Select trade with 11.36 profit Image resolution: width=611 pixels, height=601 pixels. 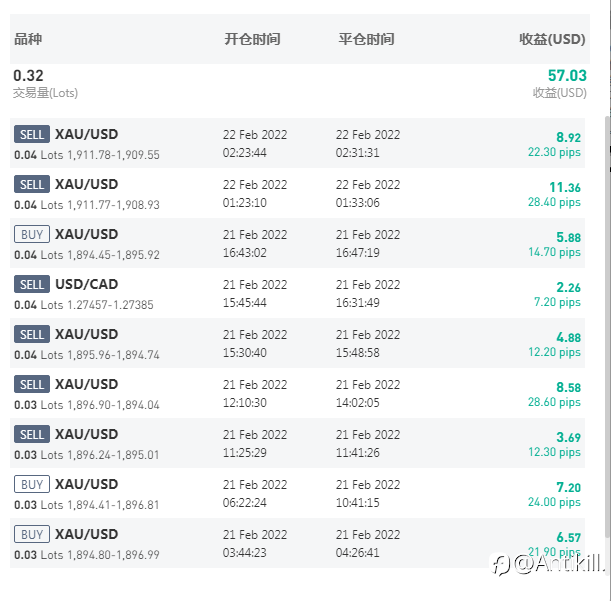coord(297,193)
